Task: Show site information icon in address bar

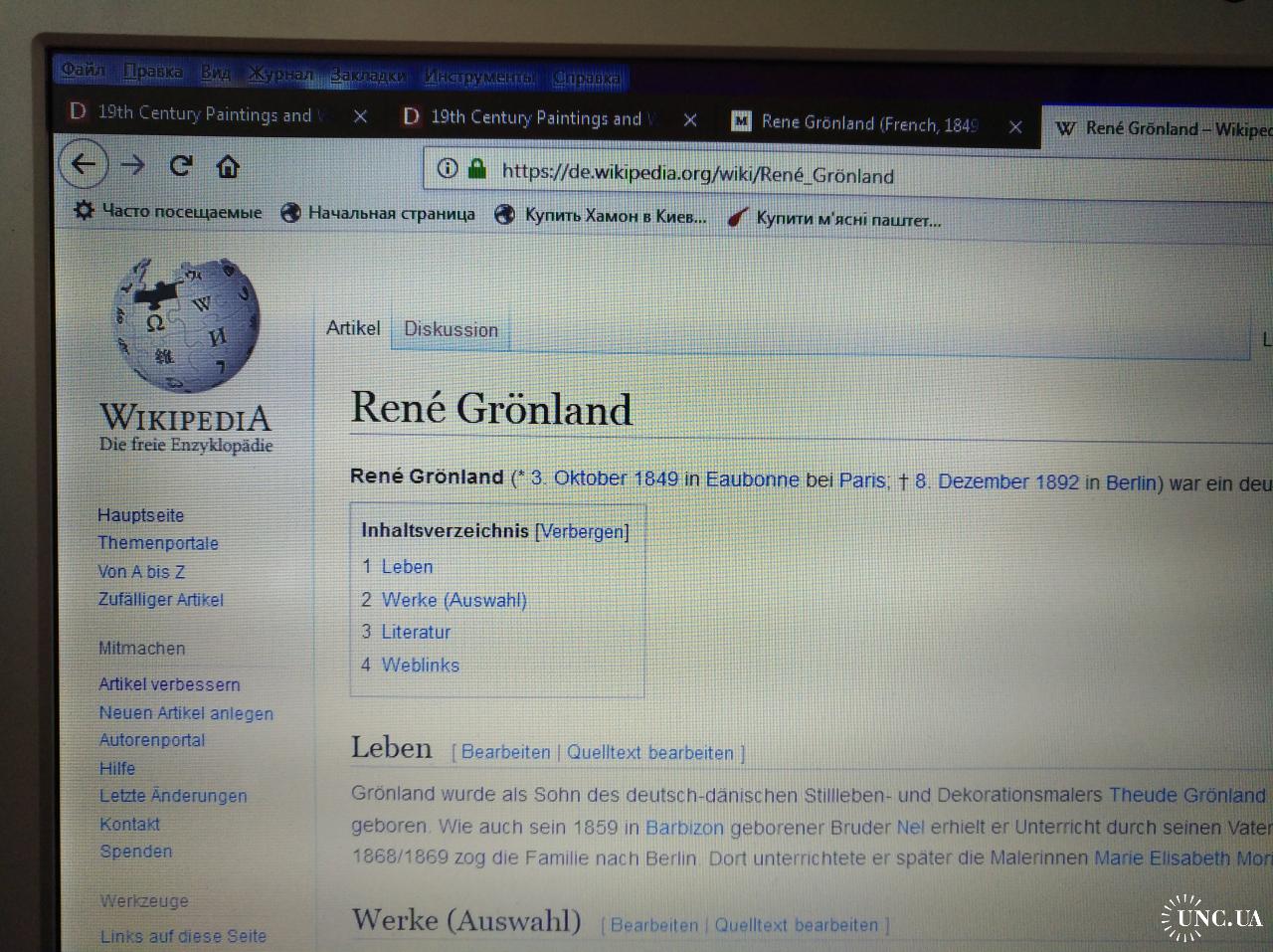Action: point(448,168)
